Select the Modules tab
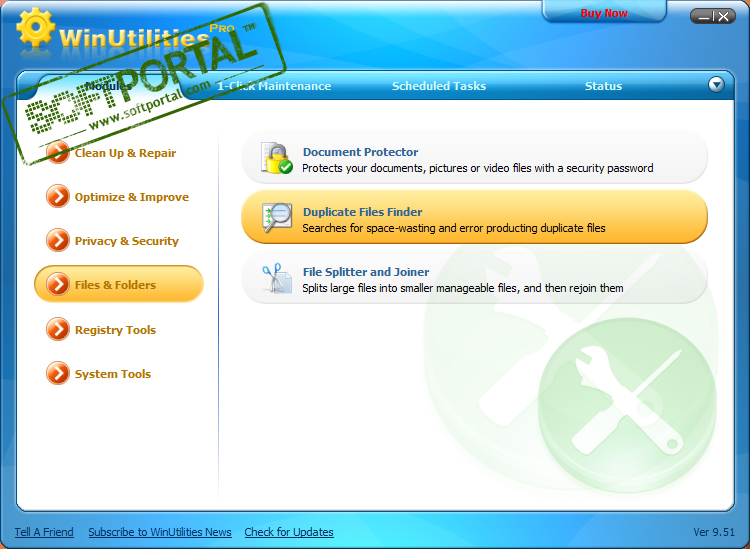The height and width of the screenshot is (549, 750). click(x=109, y=86)
